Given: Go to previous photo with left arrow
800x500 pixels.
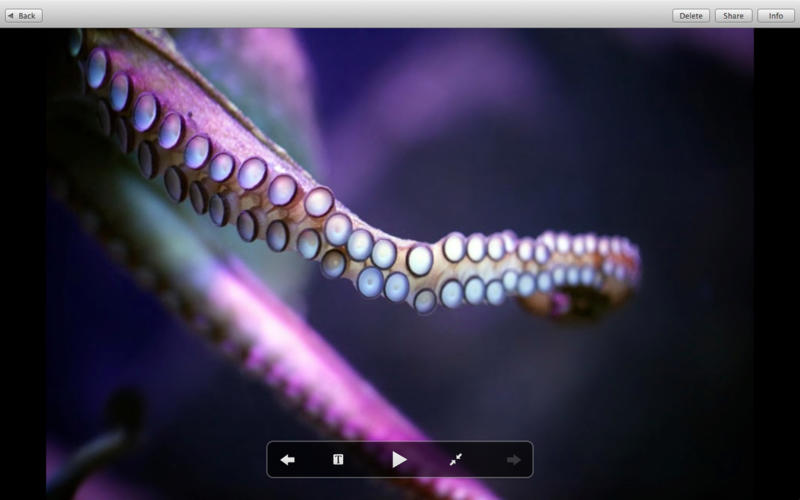Looking at the screenshot, I should point(288,460).
